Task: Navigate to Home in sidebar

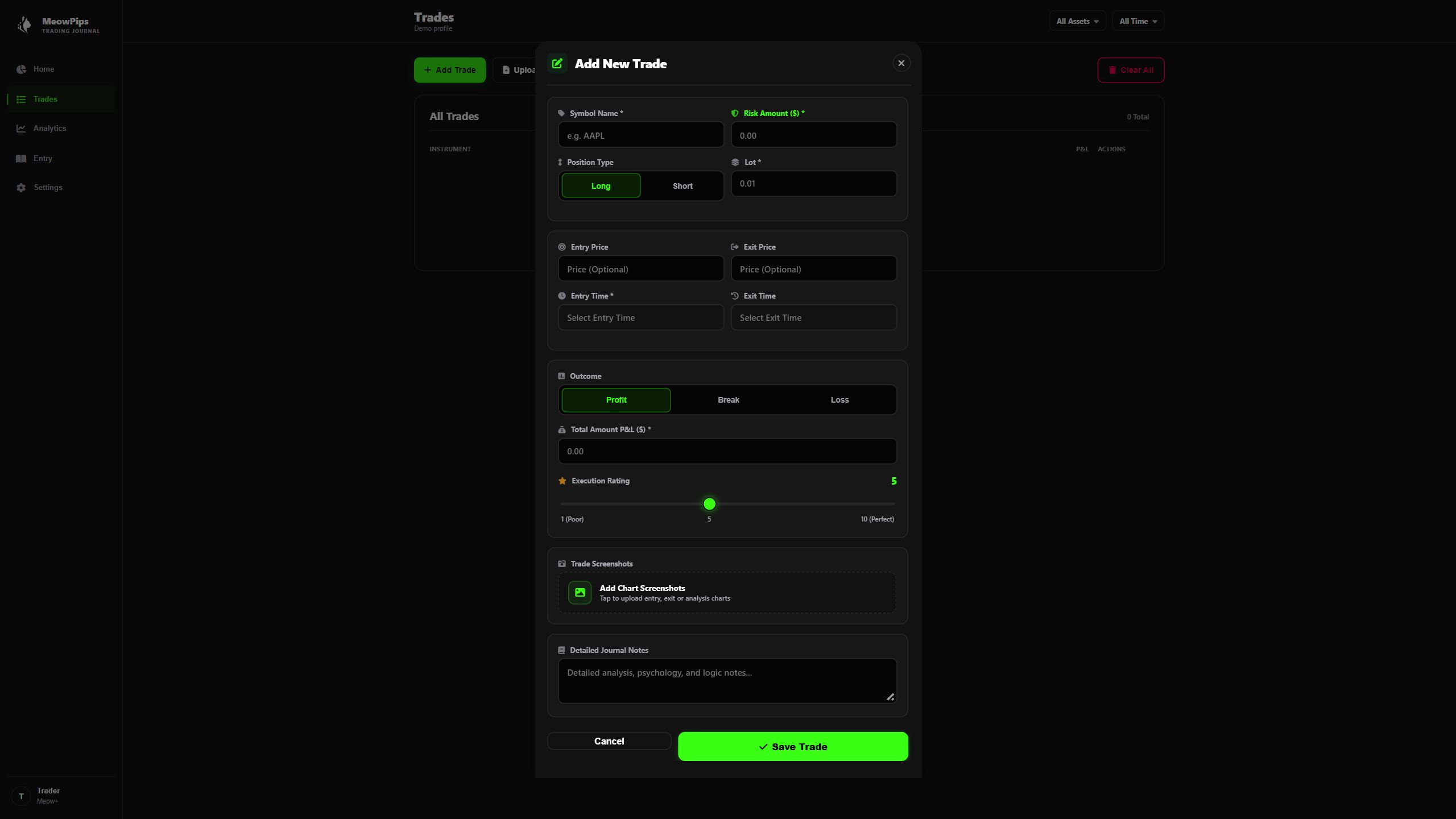Action: point(61,69)
